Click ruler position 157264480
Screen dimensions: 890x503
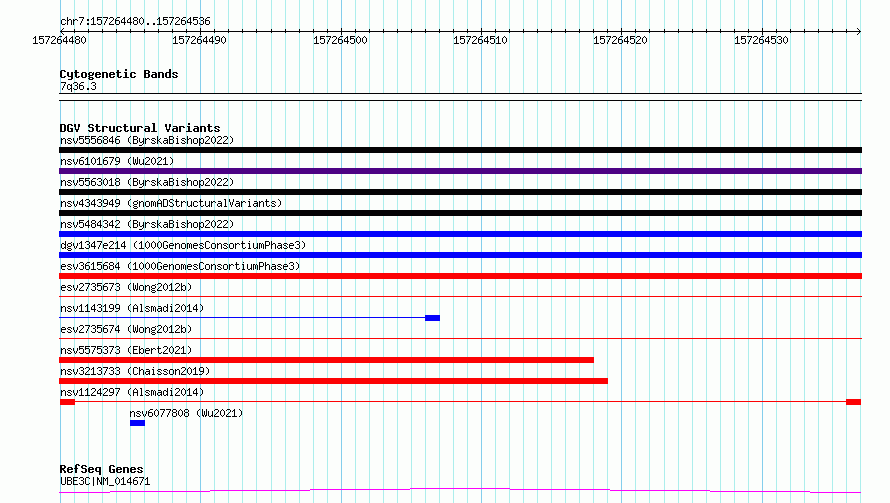pyautogui.click(x=60, y=40)
